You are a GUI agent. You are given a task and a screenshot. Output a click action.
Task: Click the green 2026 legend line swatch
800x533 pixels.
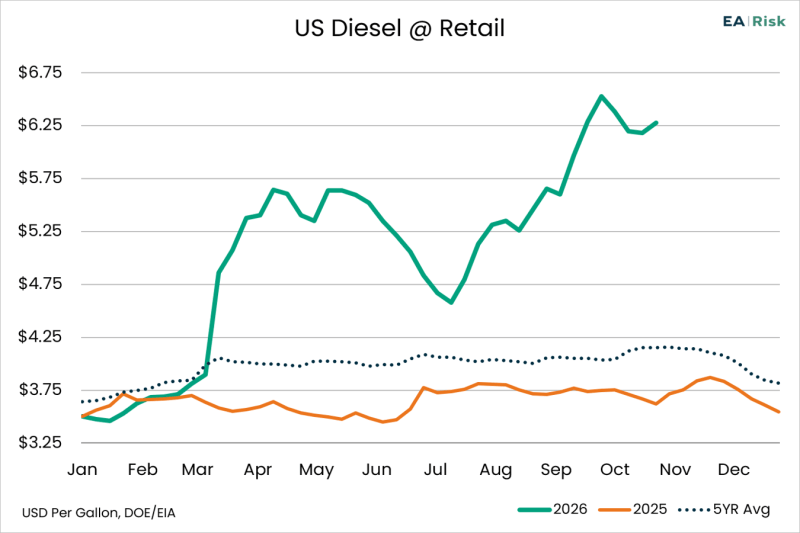[535, 510]
